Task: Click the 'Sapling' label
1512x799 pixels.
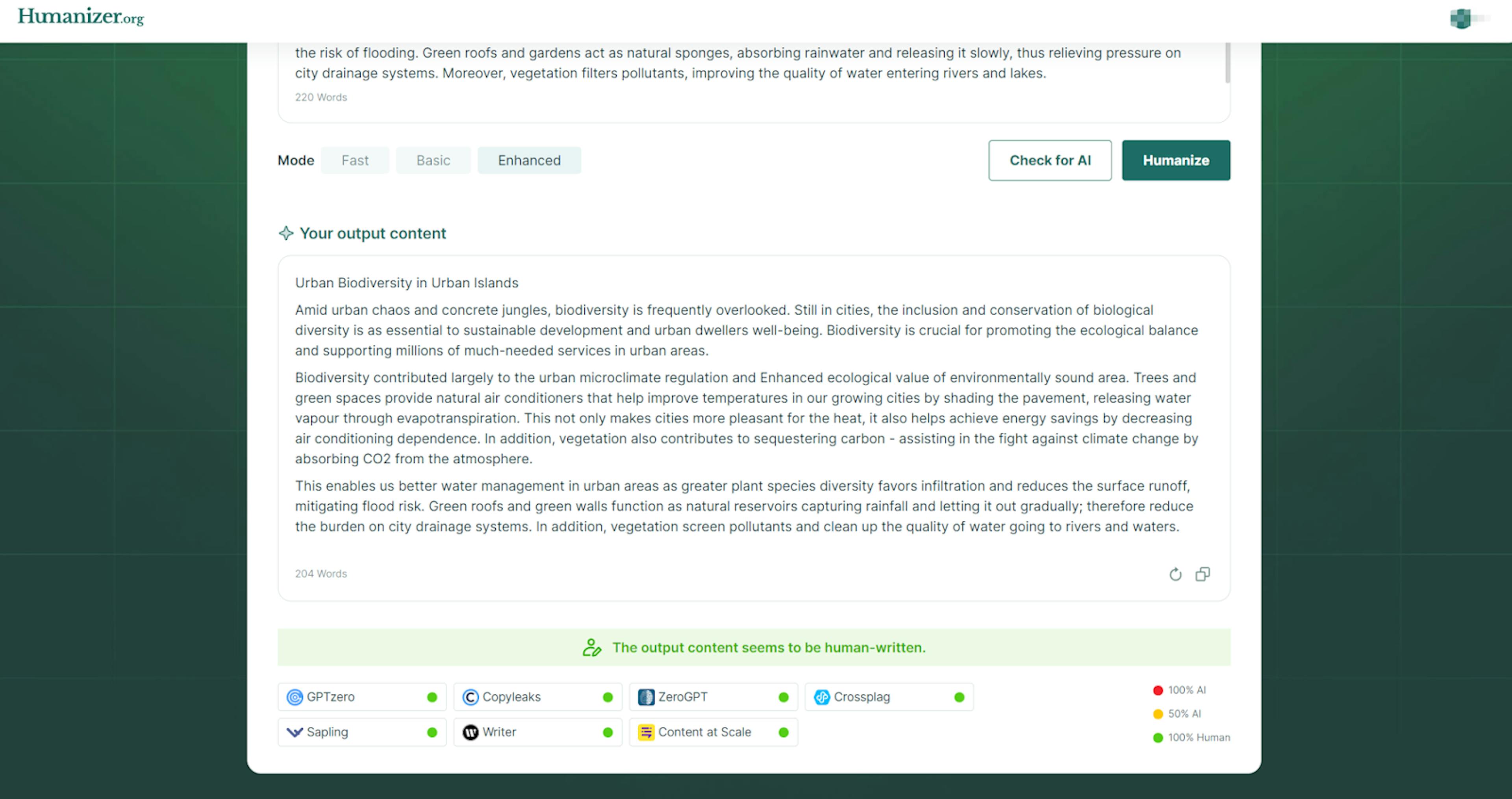Action: pyautogui.click(x=327, y=732)
